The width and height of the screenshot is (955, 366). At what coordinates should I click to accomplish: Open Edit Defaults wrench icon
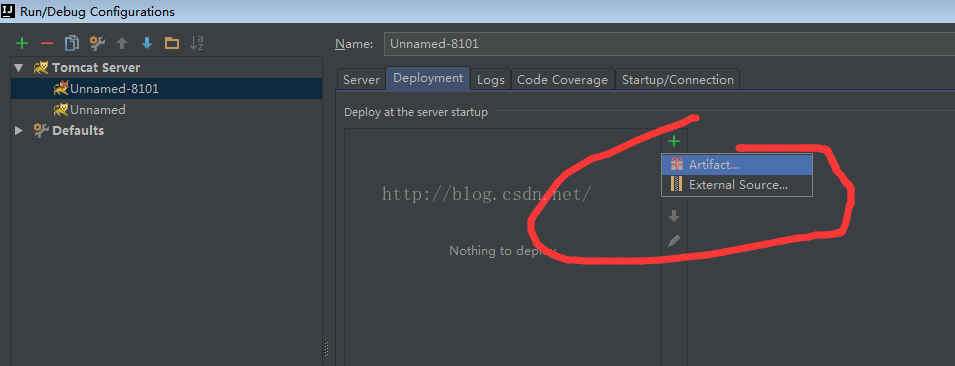pyautogui.click(x=97, y=43)
